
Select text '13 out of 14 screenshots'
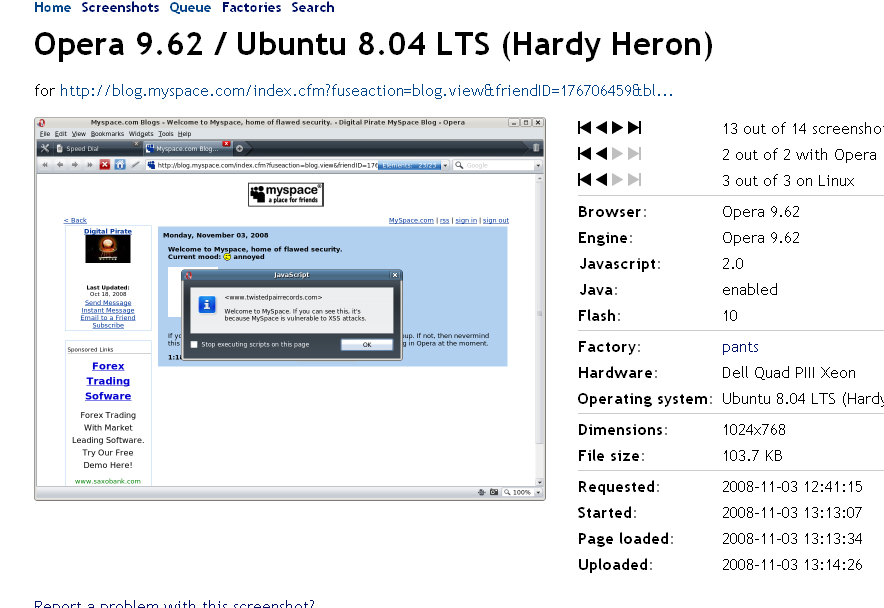click(803, 129)
